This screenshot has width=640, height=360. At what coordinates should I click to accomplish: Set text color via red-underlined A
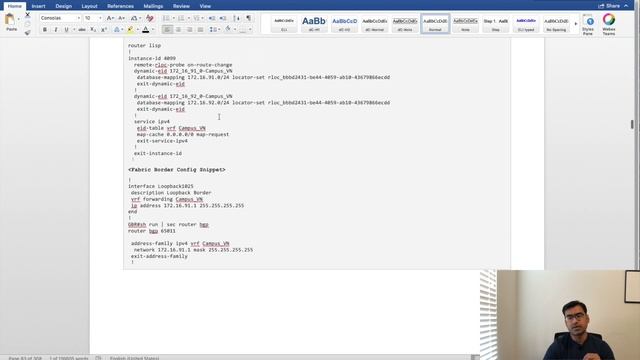[x=146, y=29]
